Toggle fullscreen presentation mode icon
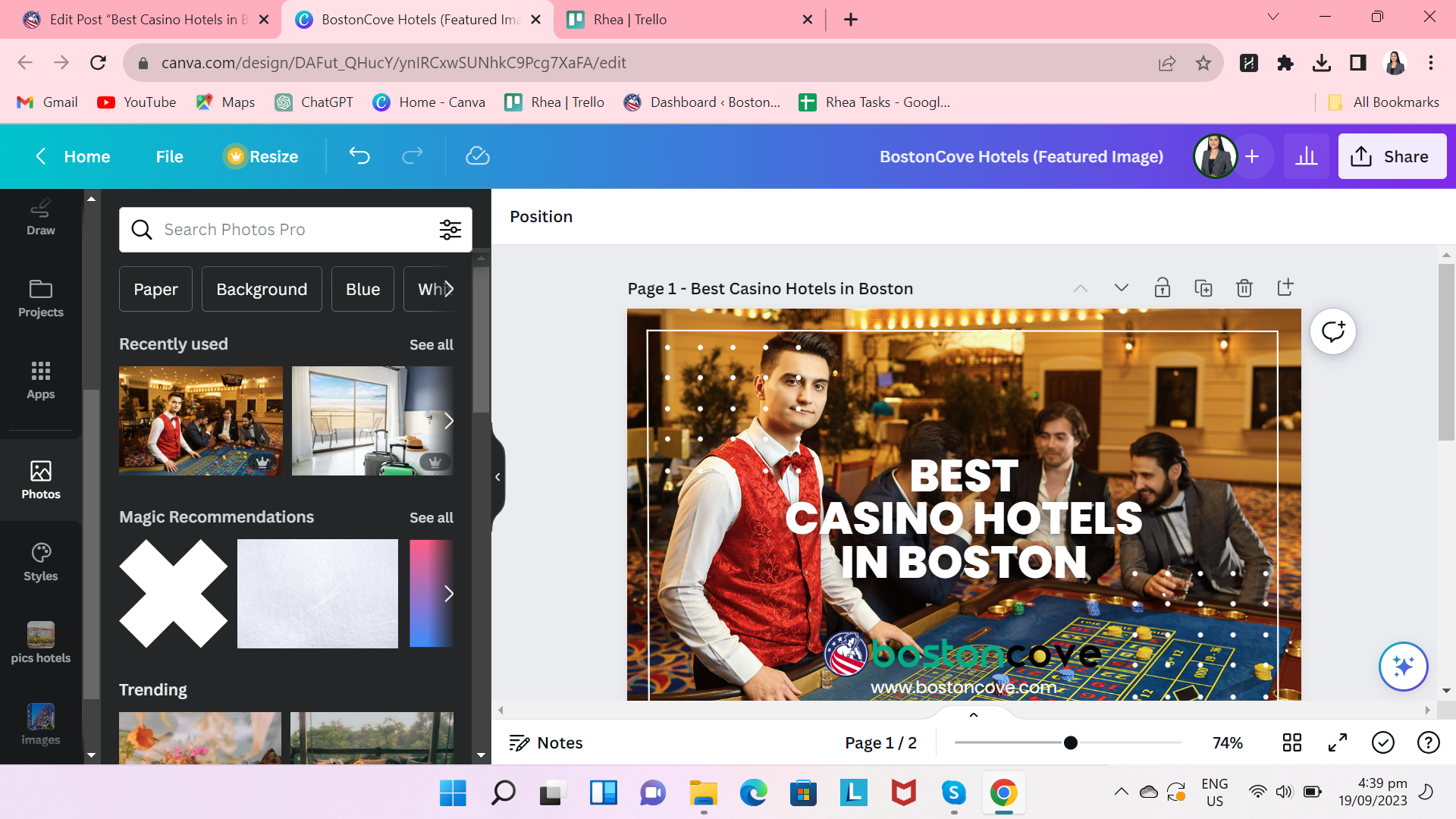 (x=1337, y=742)
